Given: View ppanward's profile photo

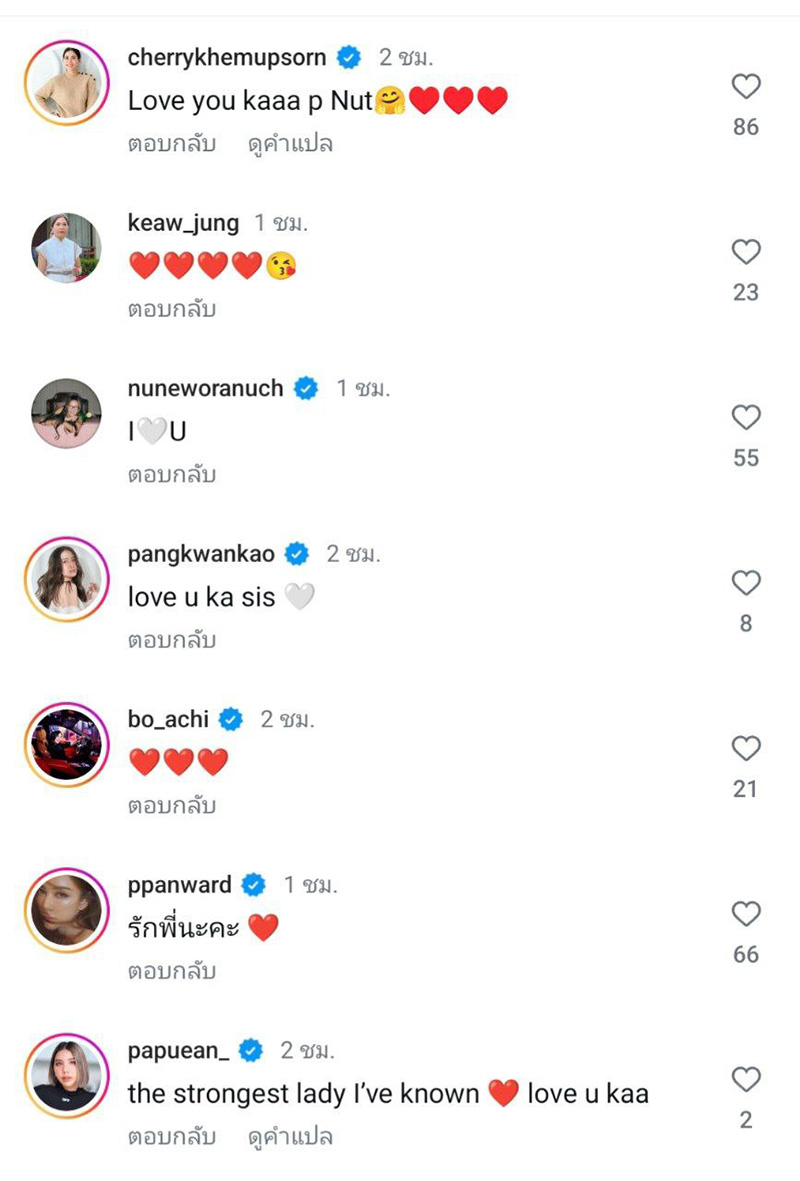Looking at the screenshot, I should coord(66,911).
